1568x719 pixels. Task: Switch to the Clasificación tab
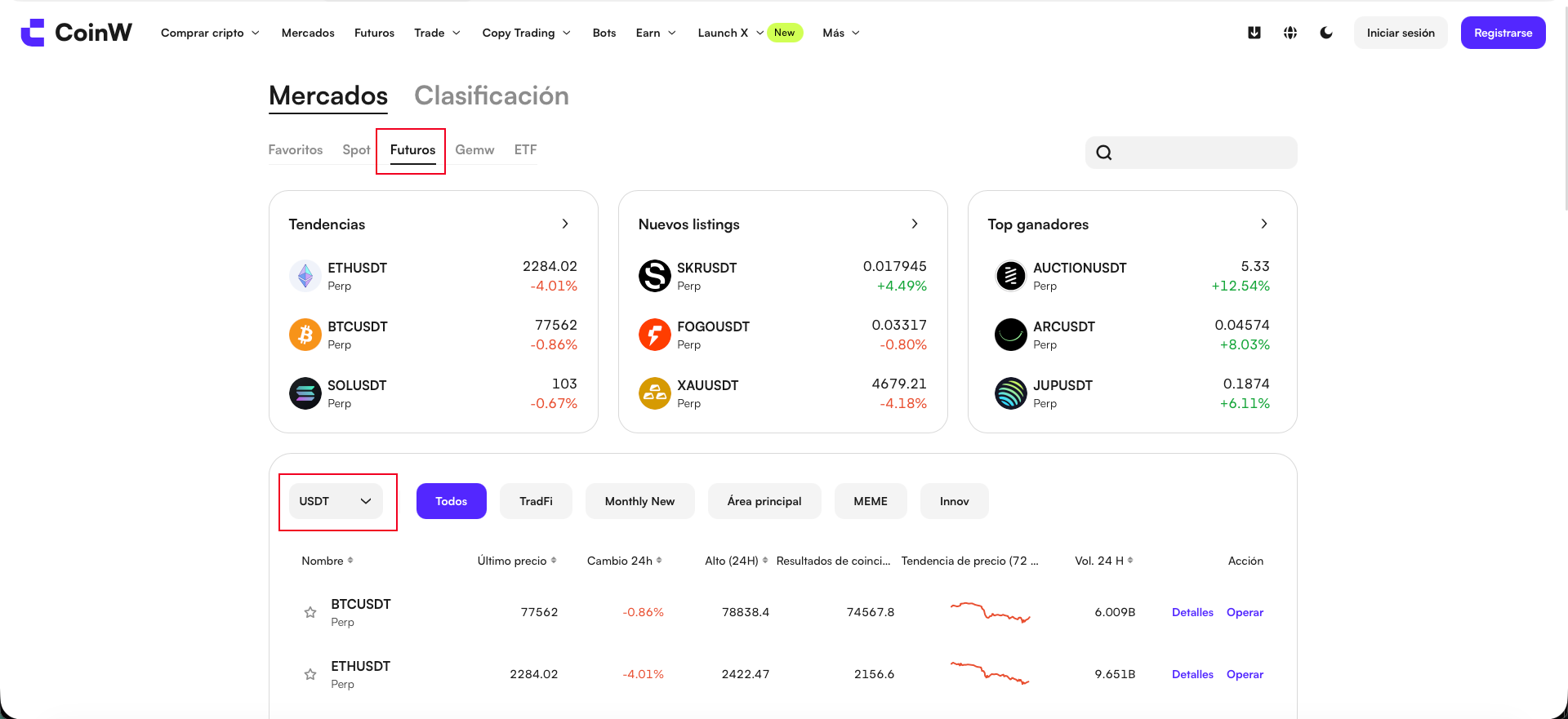point(492,95)
